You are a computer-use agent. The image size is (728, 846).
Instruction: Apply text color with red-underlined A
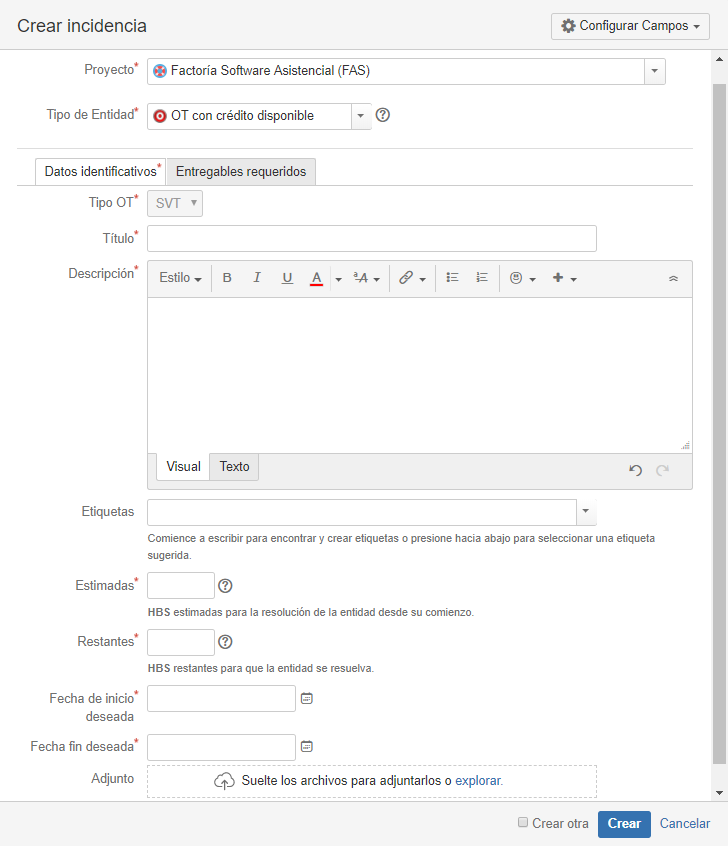316,278
